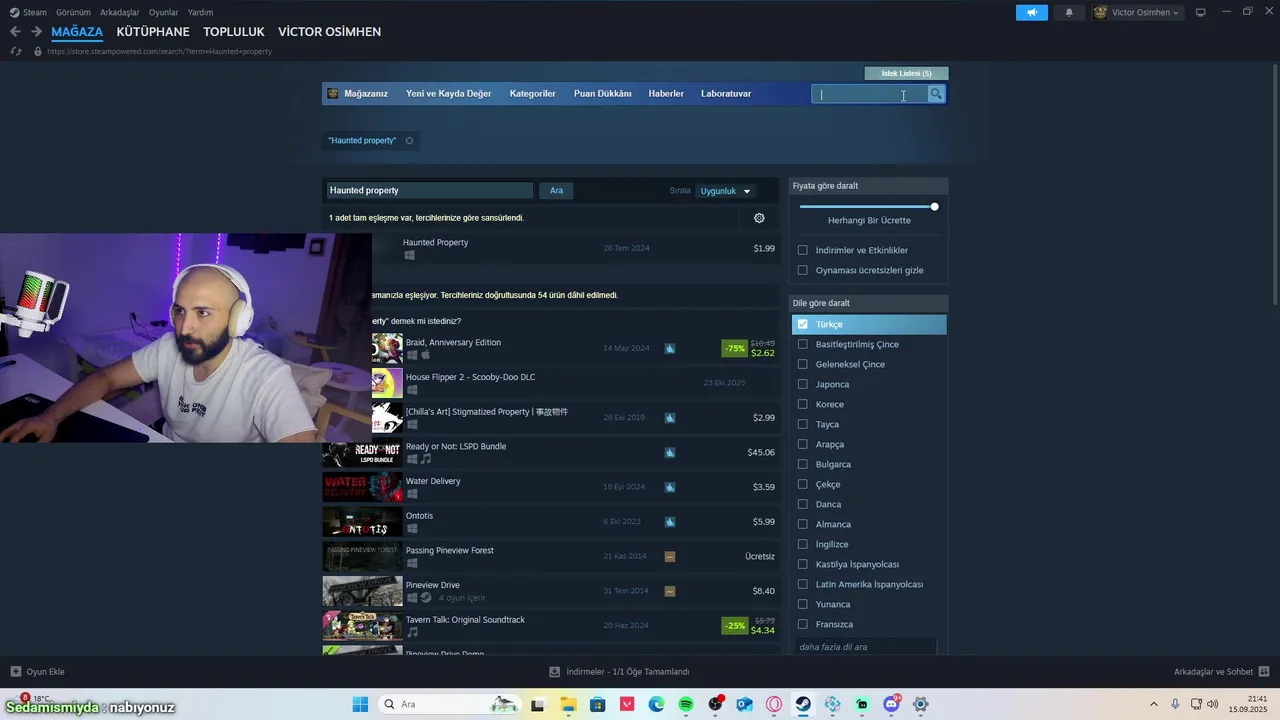Open the Puan Dükkânı link
Screen dimensions: 1280x720
click(602, 94)
